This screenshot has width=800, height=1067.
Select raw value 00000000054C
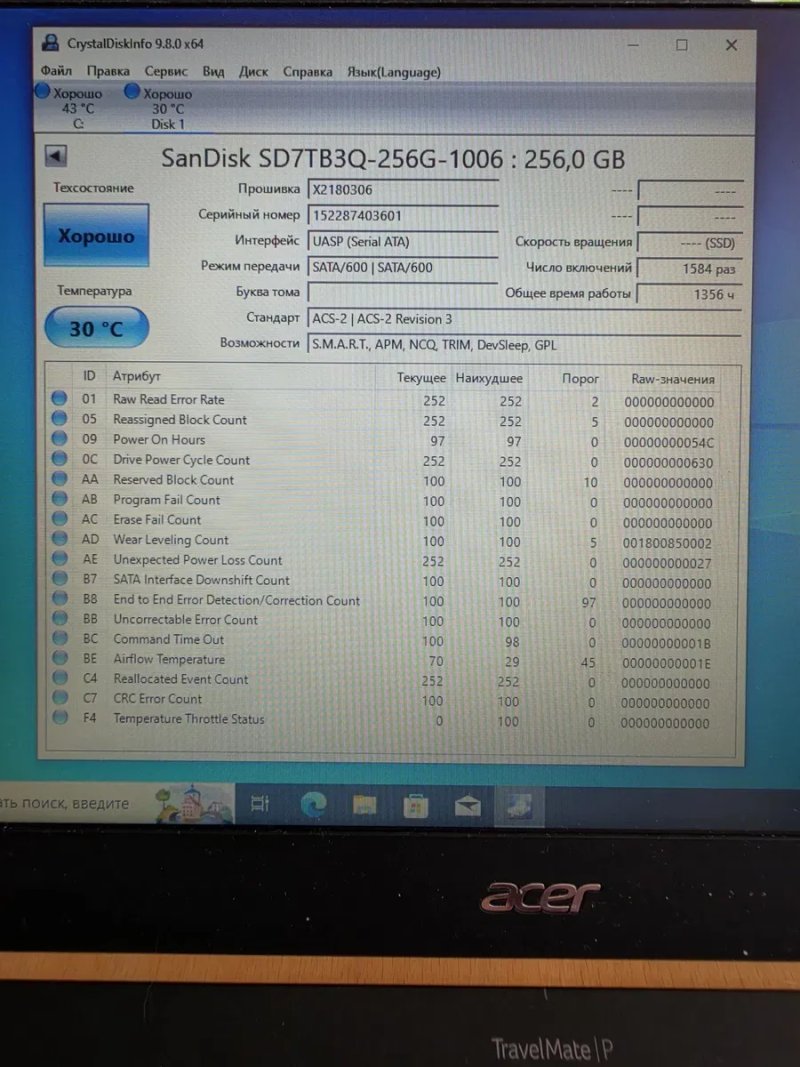coord(669,442)
